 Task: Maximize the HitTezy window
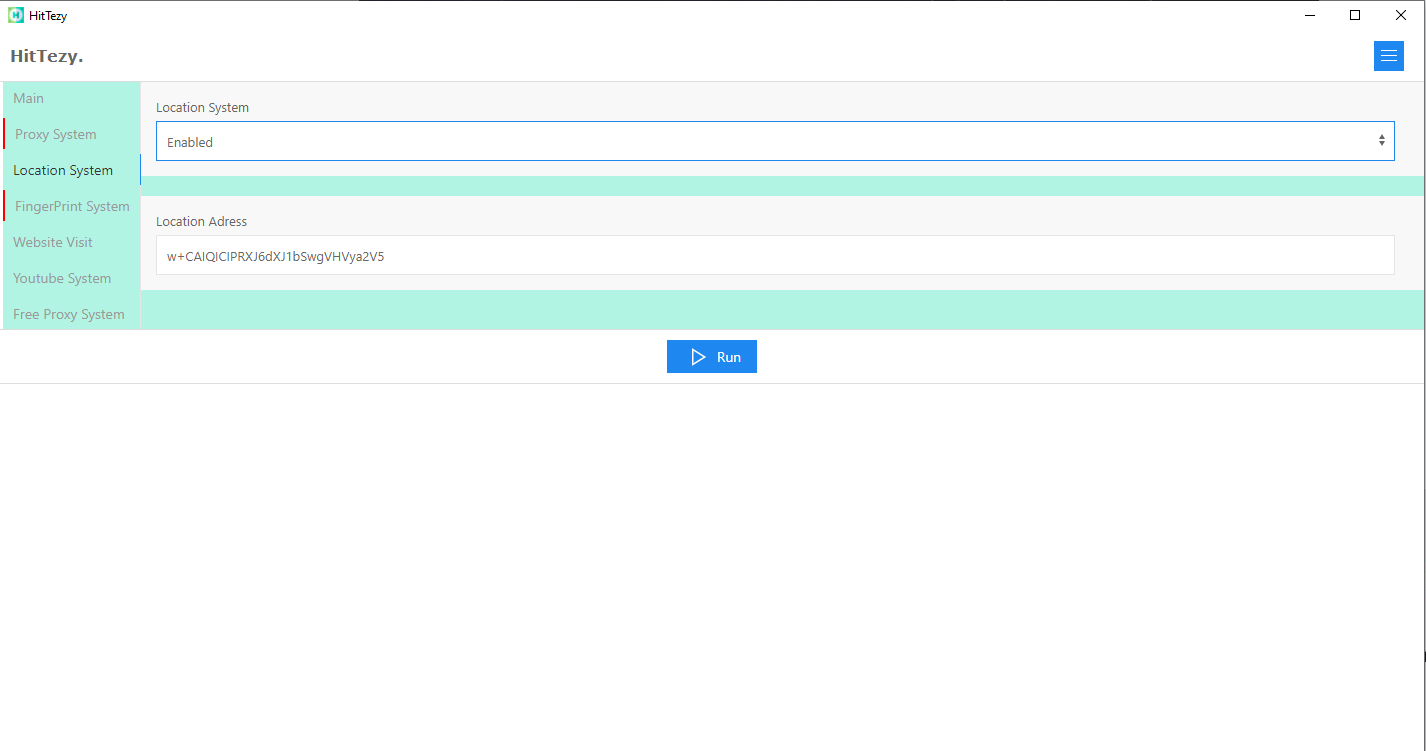tap(1355, 15)
